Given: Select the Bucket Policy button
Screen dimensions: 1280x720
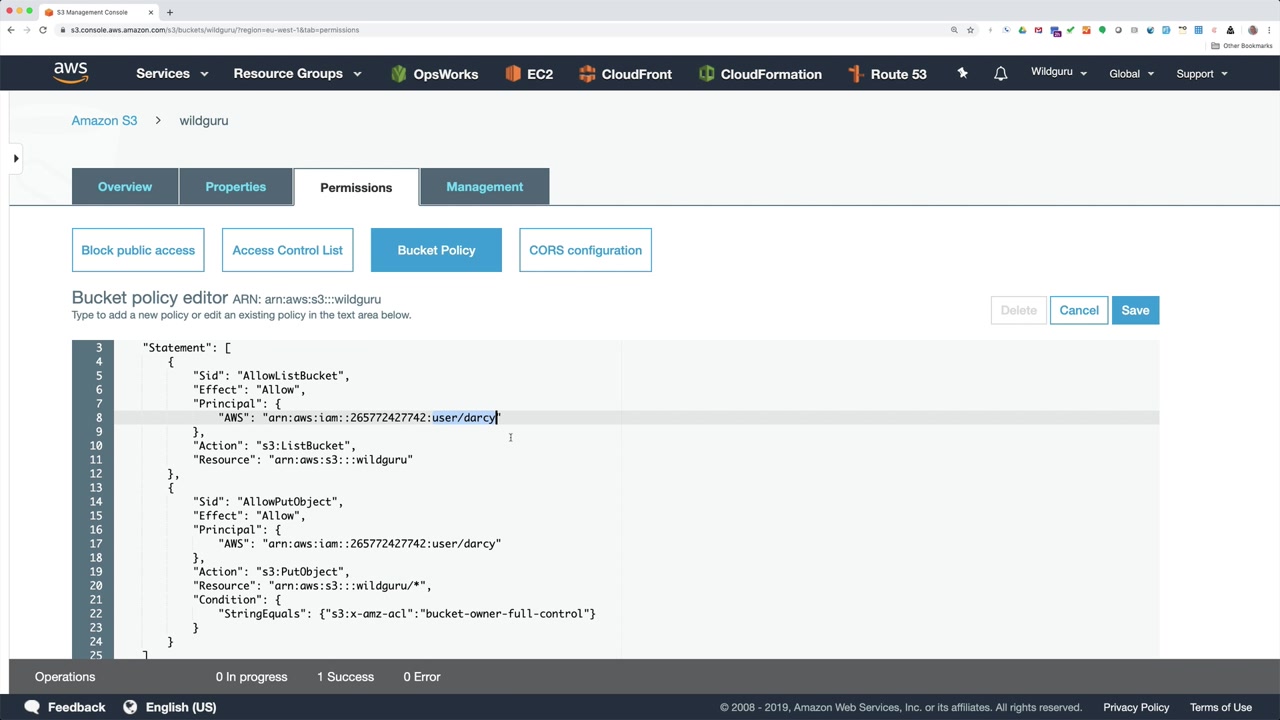Looking at the screenshot, I should pyautogui.click(x=436, y=250).
